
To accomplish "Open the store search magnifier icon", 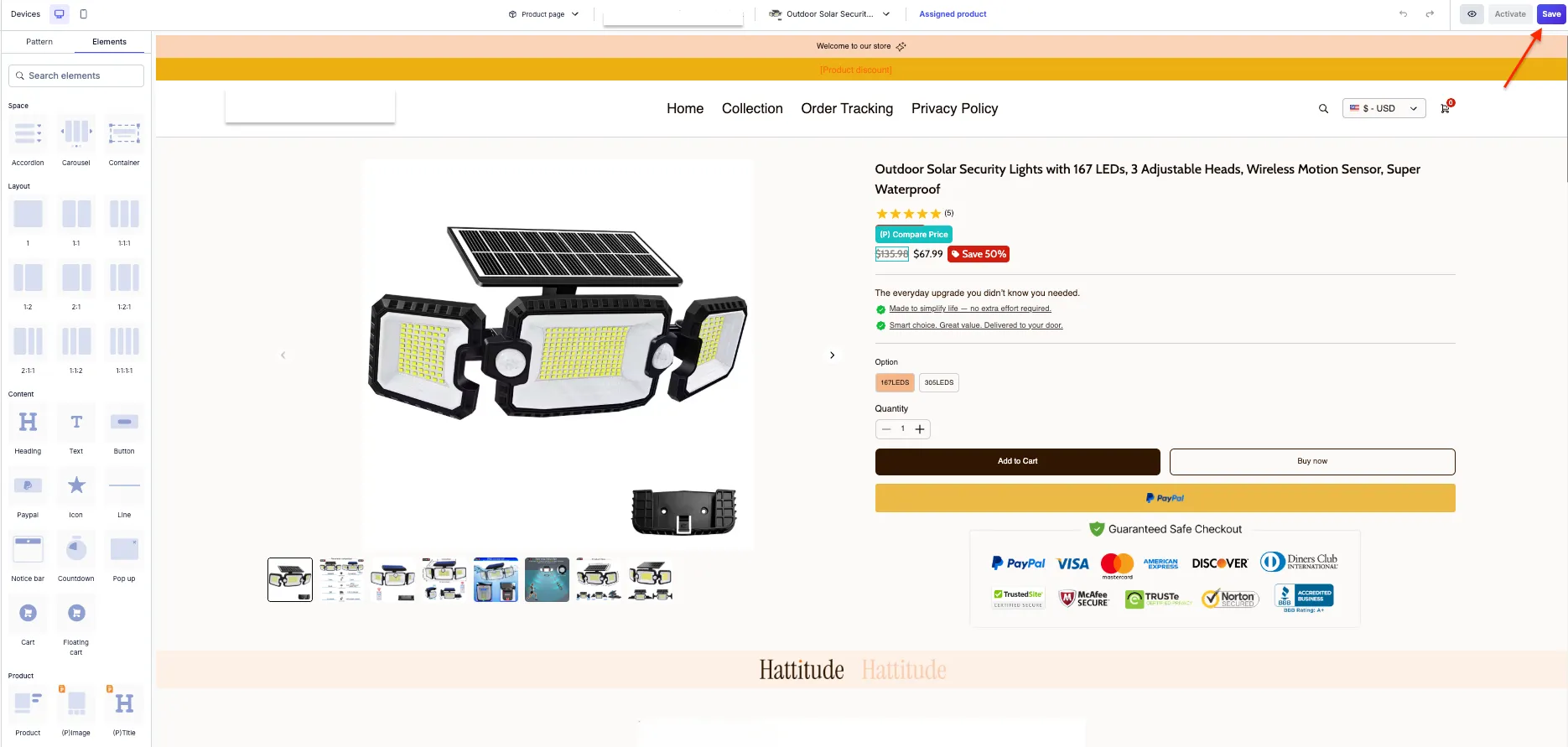I will [1323, 109].
